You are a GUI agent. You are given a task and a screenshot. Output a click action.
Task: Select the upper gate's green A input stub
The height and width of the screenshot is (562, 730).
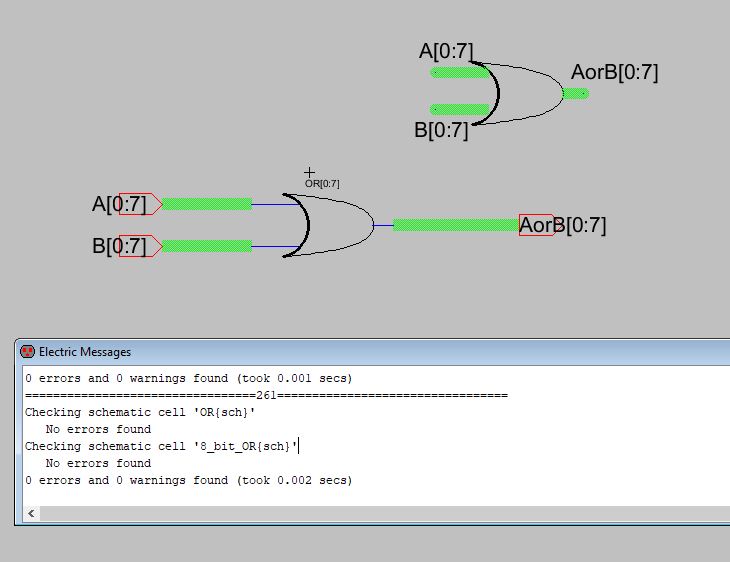coord(459,72)
